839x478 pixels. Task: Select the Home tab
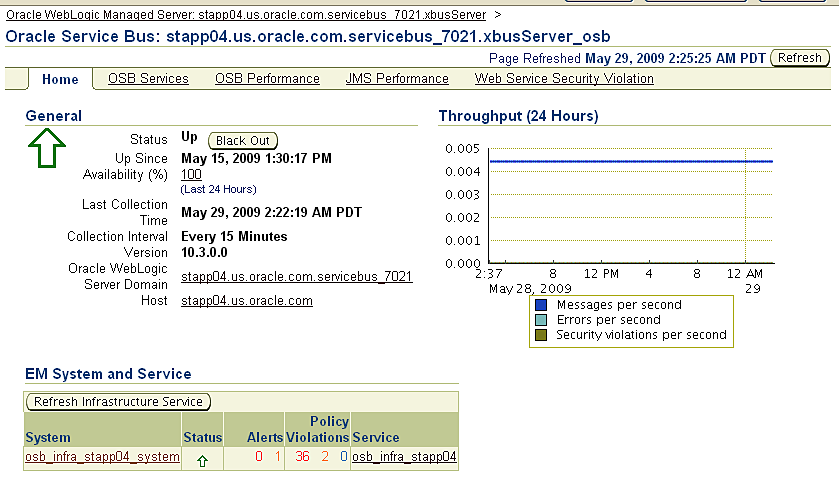pos(60,79)
